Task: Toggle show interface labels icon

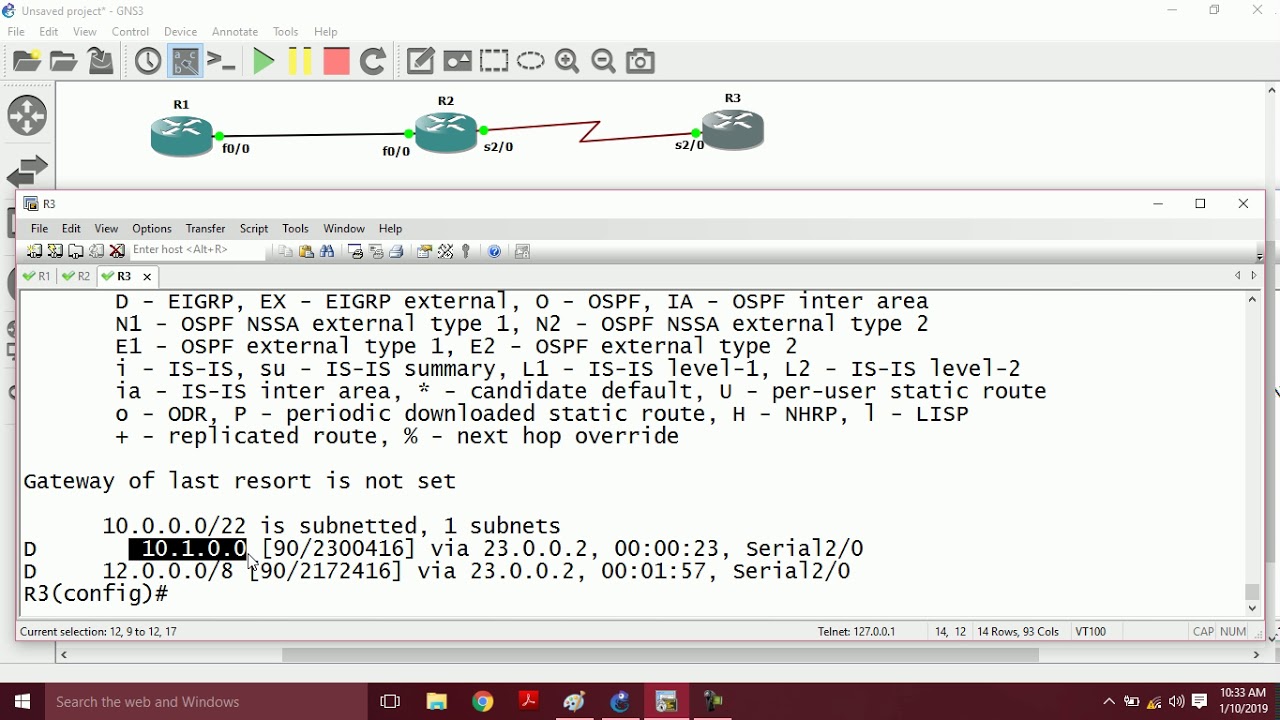Action: 185,61
